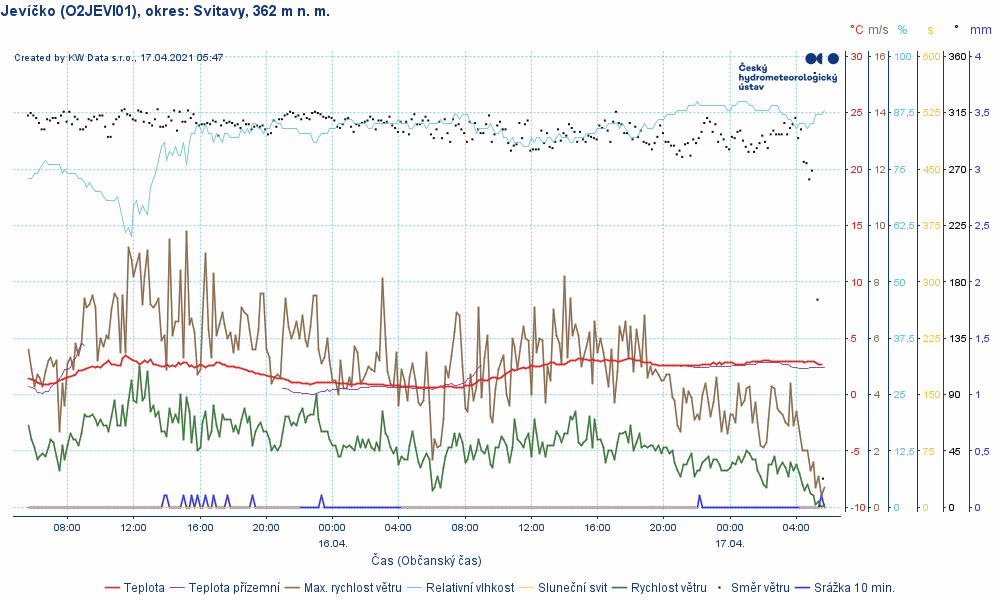Screen dimensions: 1000x600
Task: Click the "Čas (Občanský čas)" axis title
Action: pos(427,560)
